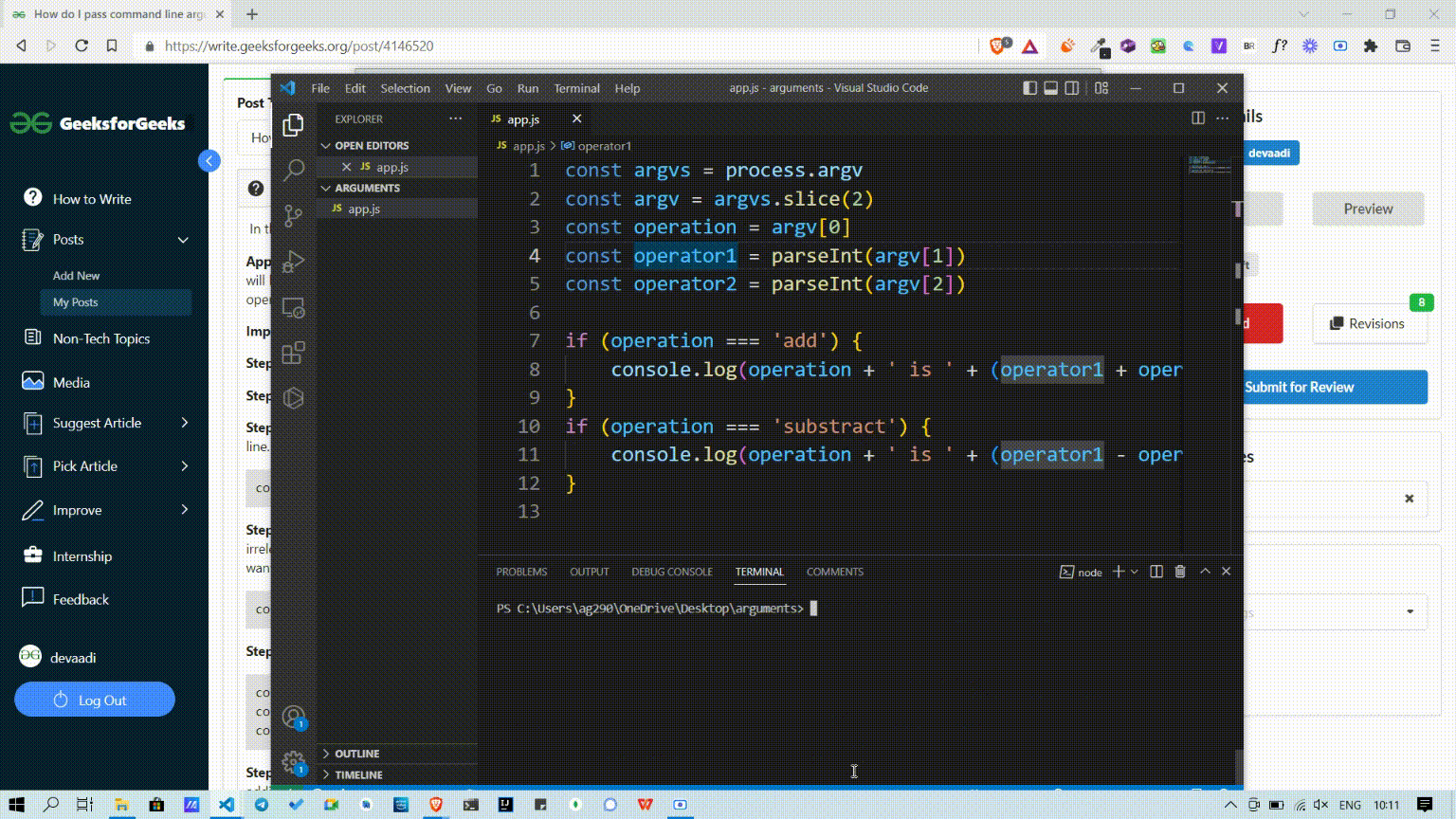Image resolution: width=1456 pixels, height=819 pixels.
Task: Open the Search view in activity bar
Action: 294,170
